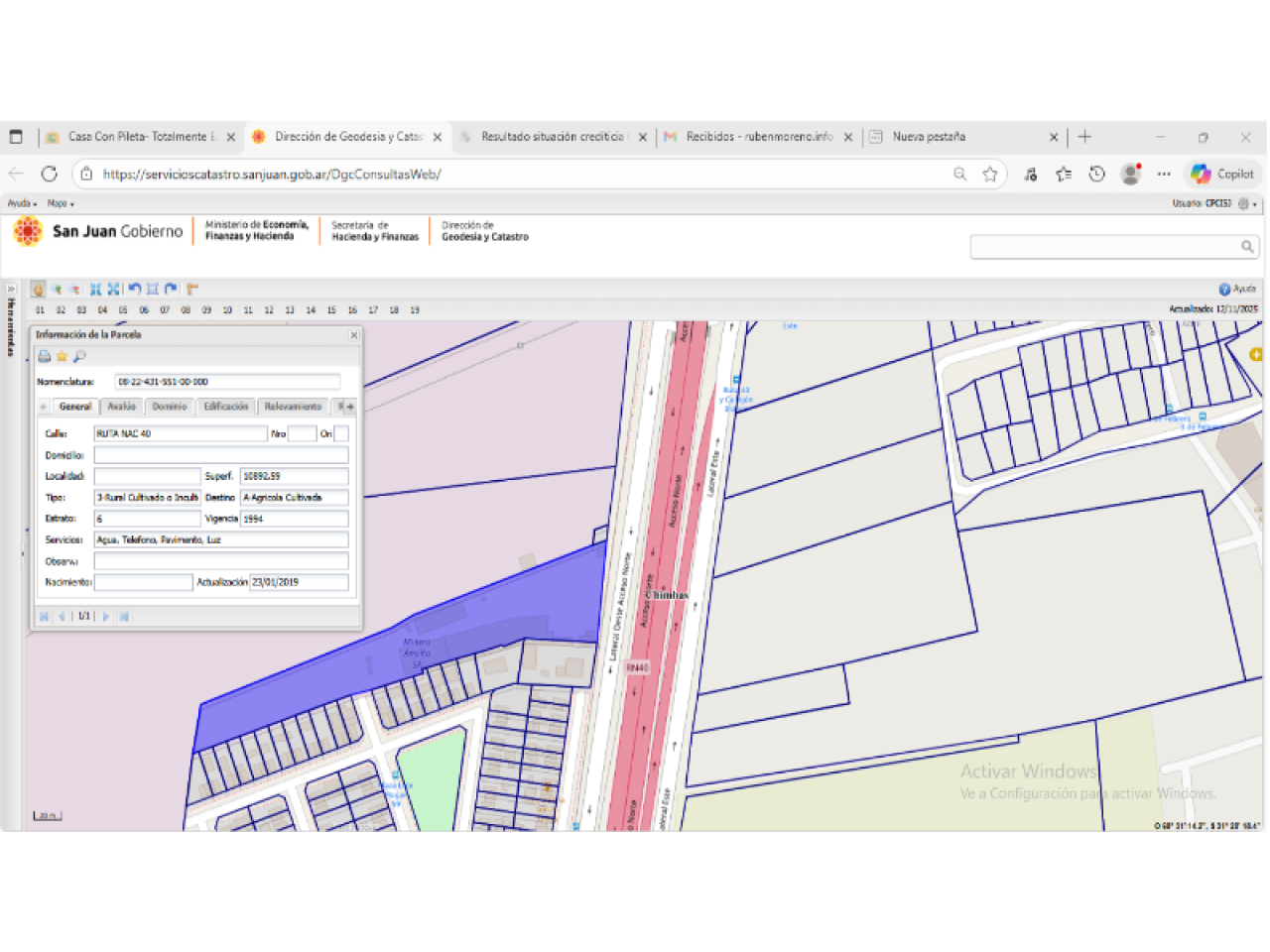Click the redo next view arrow
This screenshot has height=952, width=1270.
tap(171, 290)
